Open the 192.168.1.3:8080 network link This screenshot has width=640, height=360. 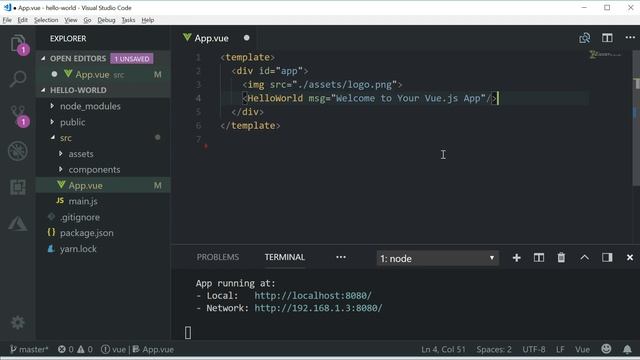pyautogui.click(x=318, y=308)
